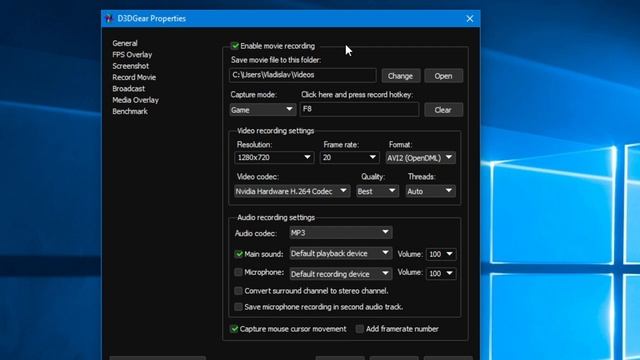This screenshot has width=640, height=360.
Task: Click the 'Save movie file to this folder:' label
Action: tap(276, 60)
